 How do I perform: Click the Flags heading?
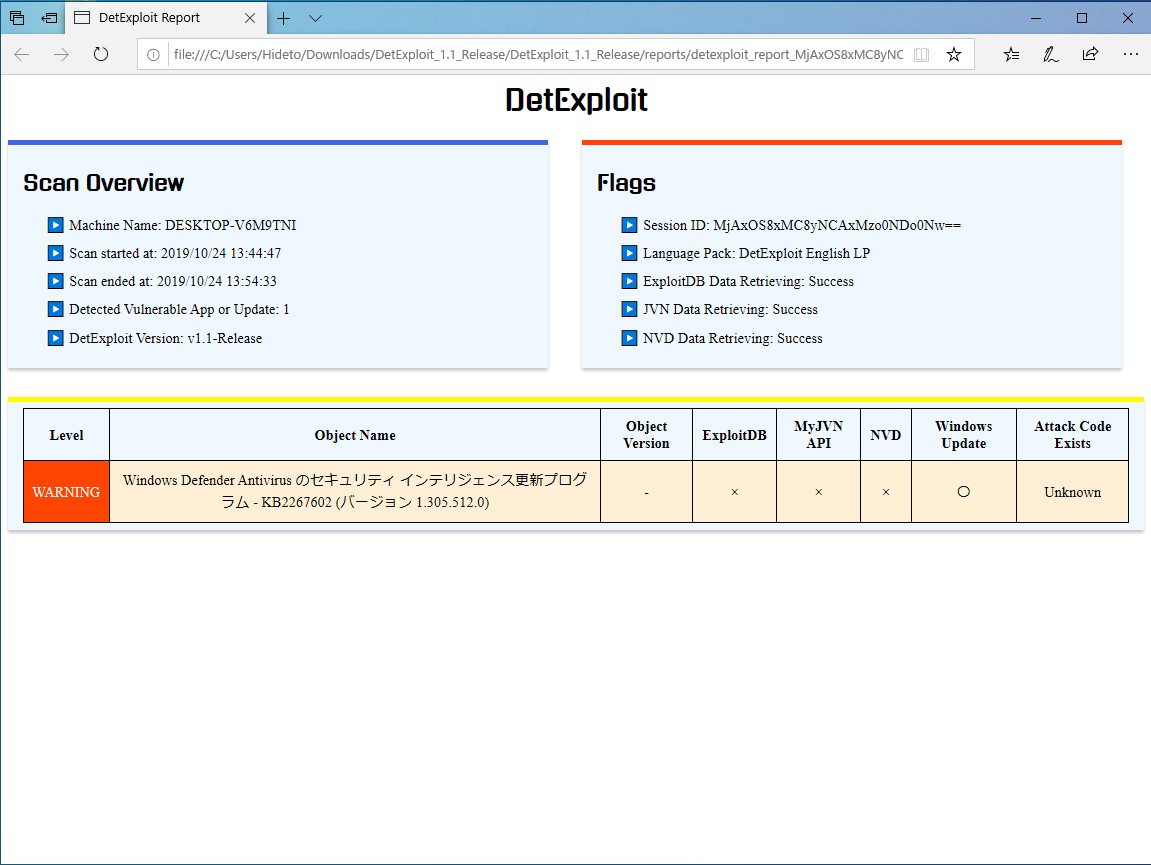pyautogui.click(x=626, y=183)
